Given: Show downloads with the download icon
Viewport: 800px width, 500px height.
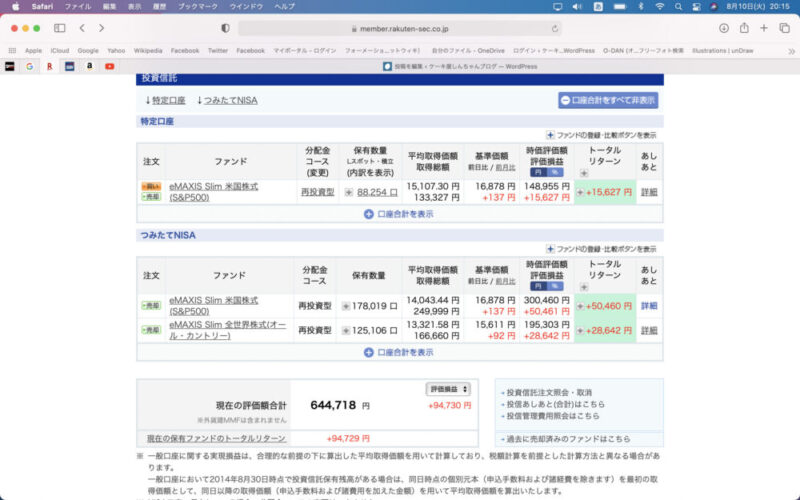Looking at the screenshot, I should click(x=723, y=28).
